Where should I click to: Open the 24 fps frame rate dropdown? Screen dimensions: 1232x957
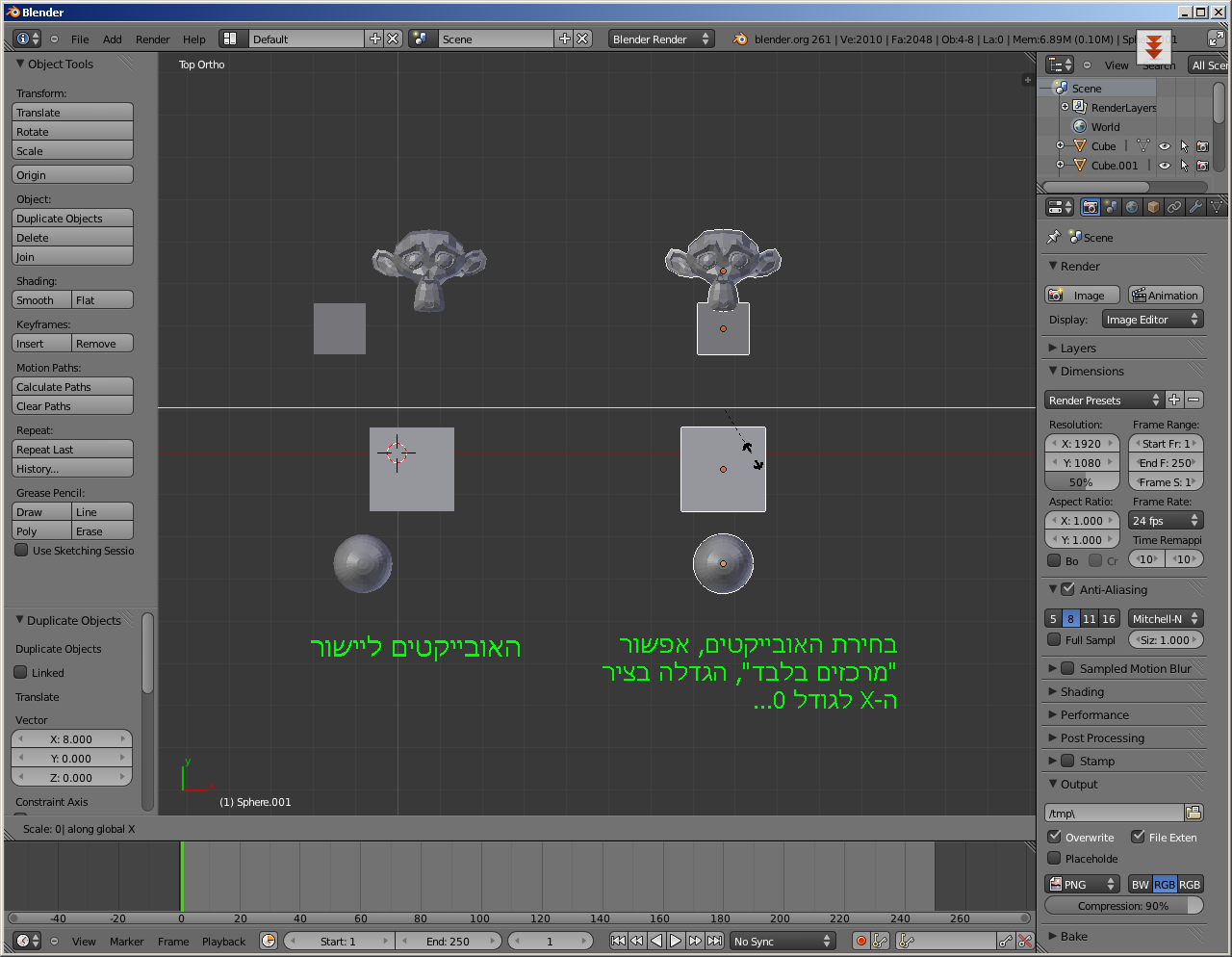pyautogui.click(x=1166, y=521)
